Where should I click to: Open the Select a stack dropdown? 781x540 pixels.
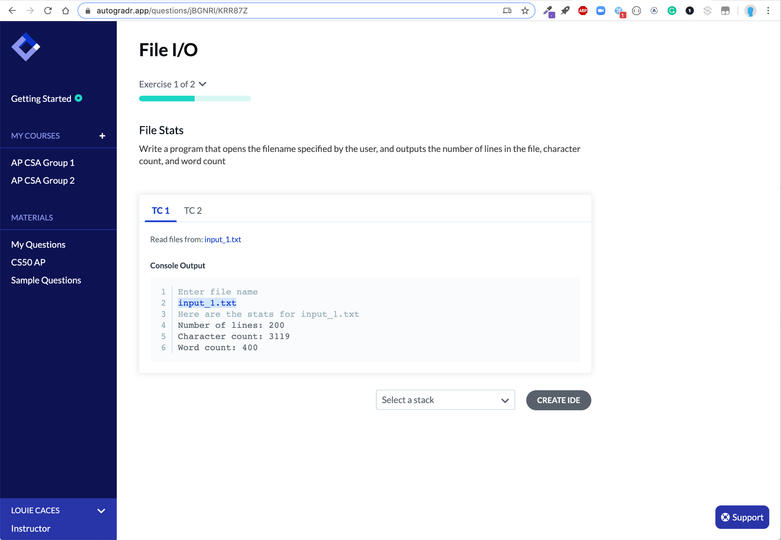pyautogui.click(x=445, y=400)
